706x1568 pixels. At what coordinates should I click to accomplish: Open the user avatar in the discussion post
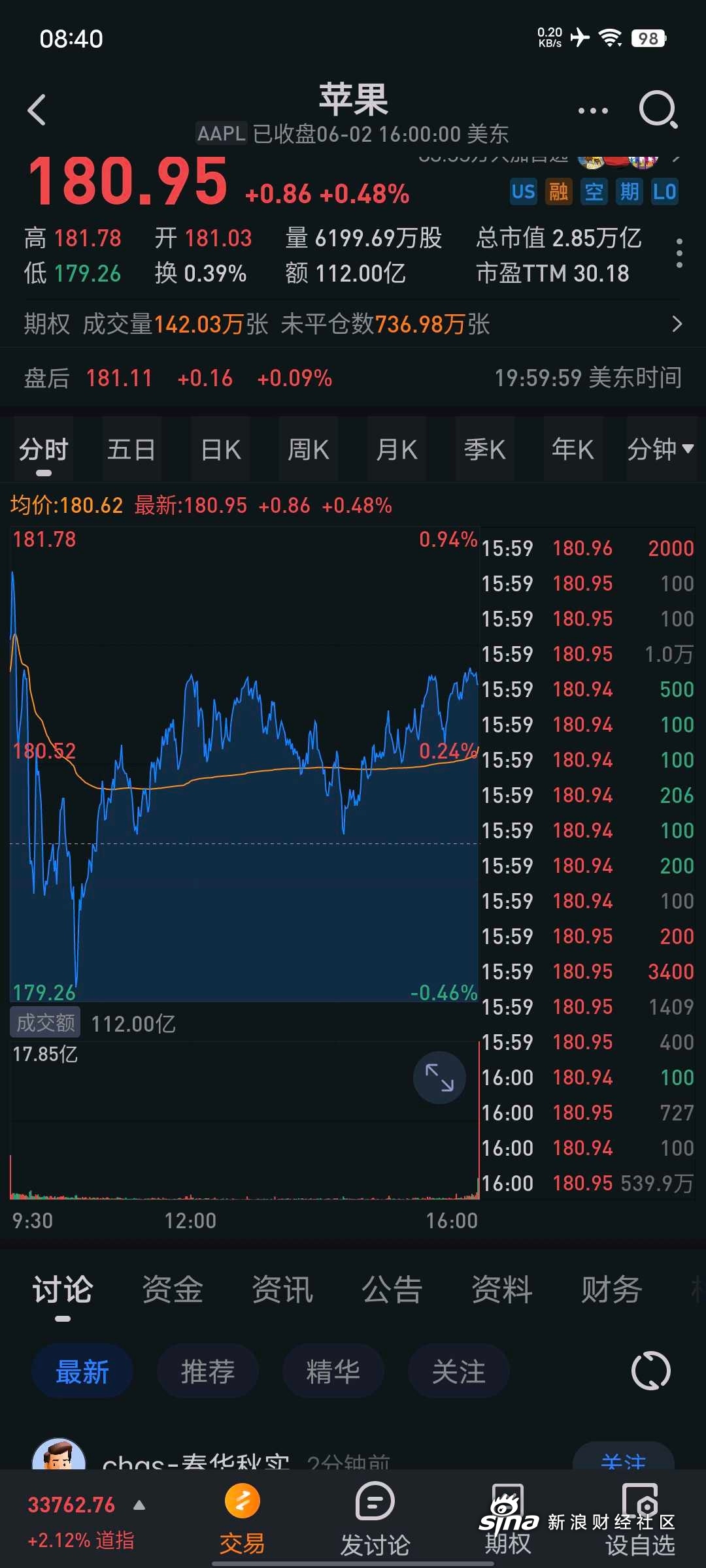pos(59,1454)
